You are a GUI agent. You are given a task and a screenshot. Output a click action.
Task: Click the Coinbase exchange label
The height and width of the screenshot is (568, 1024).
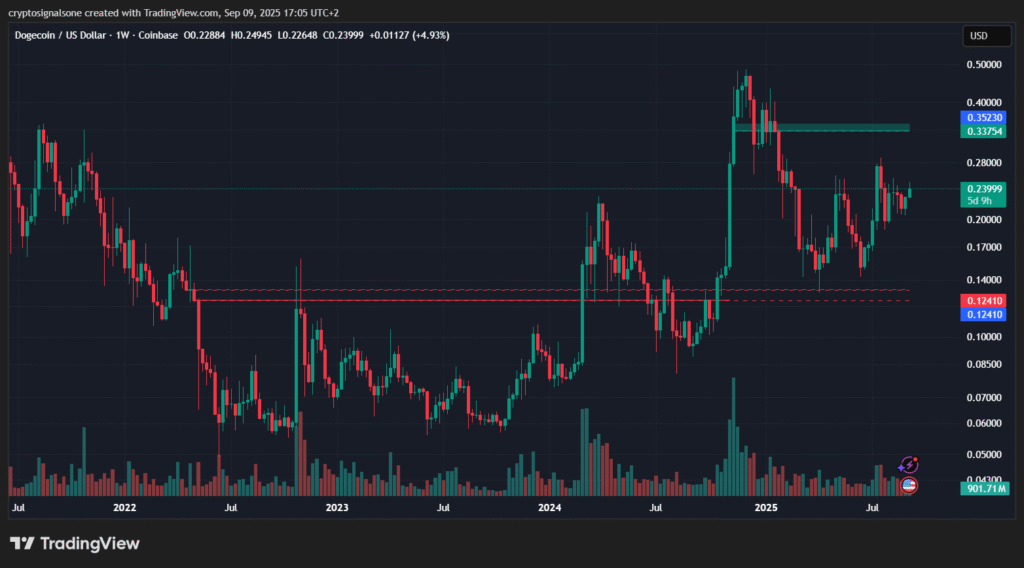coord(157,35)
